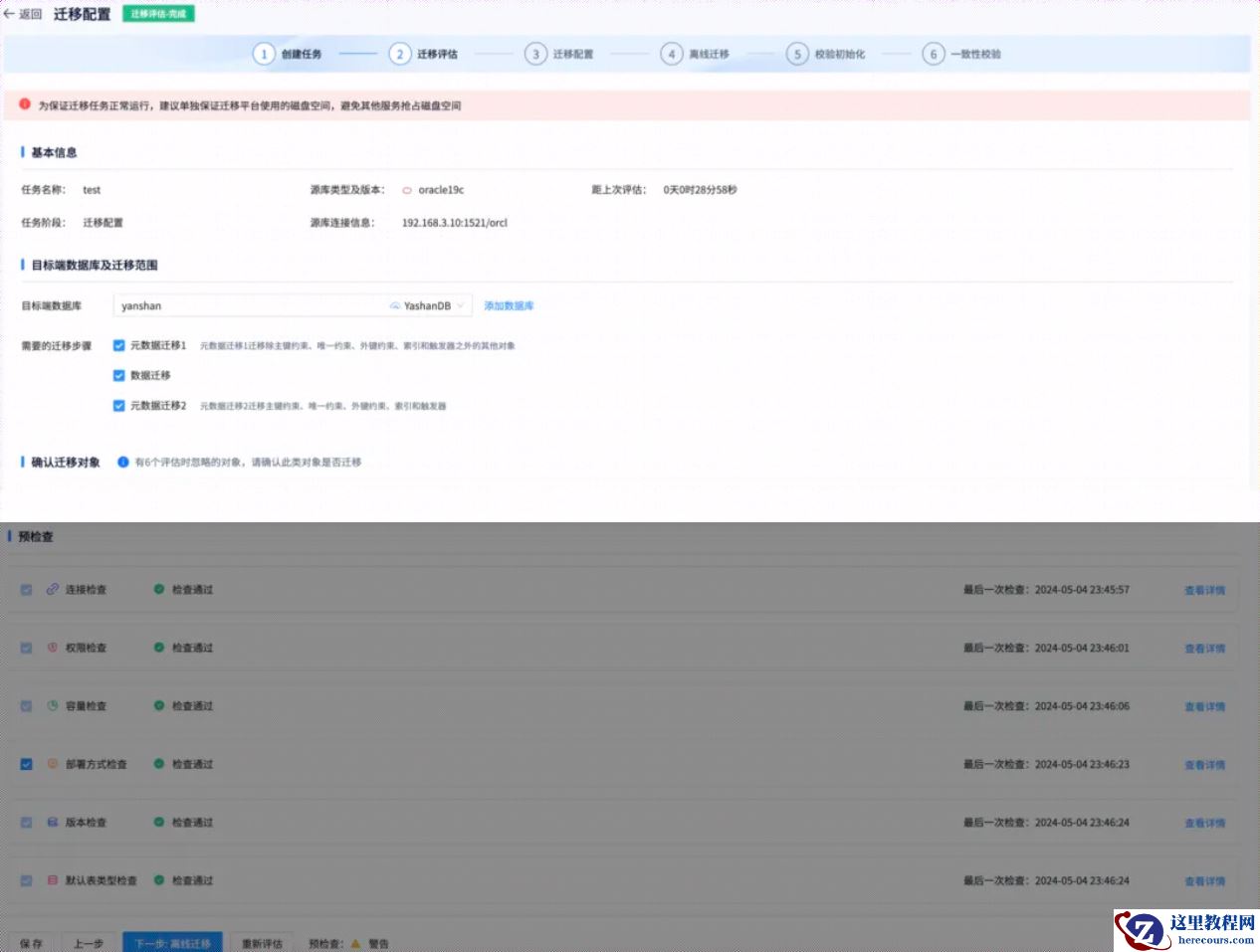Image resolution: width=1260 pixels, height=952 pixels.
Task: Click the Oracle logo icon next to oracle19c
Action: [407, 190]
